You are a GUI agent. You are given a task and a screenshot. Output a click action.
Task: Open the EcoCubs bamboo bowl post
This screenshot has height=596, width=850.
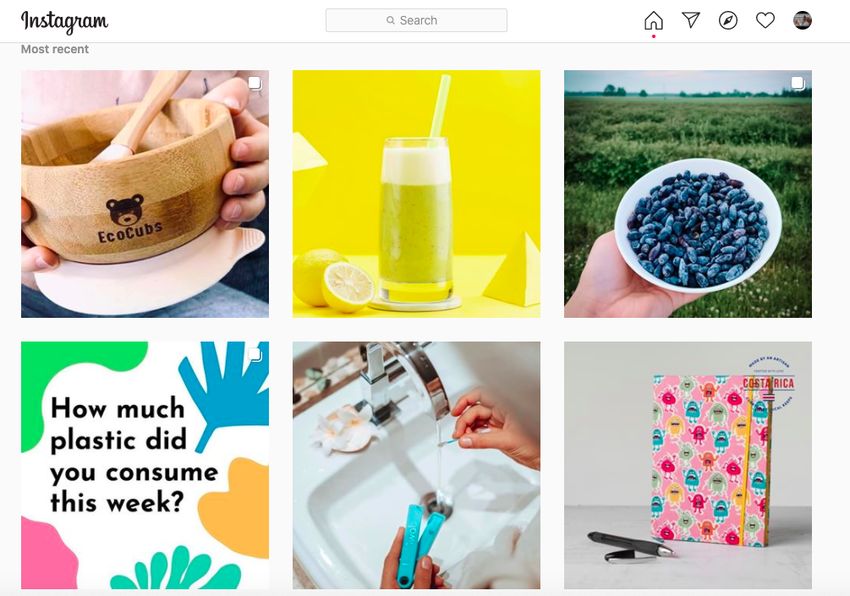[145, 194]
